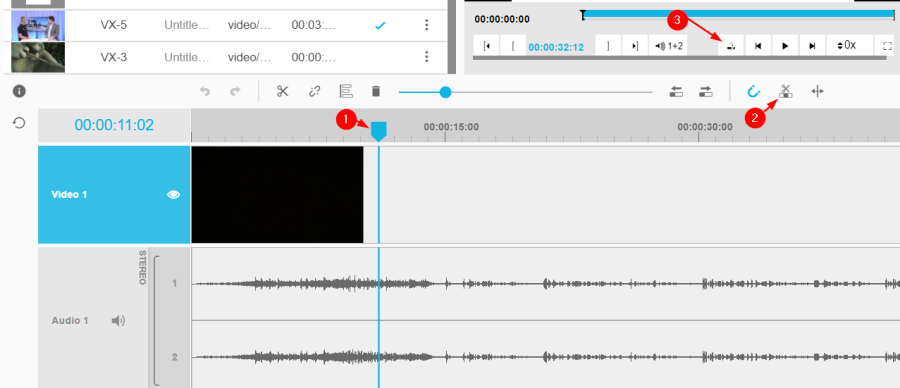Open audio channel 1+2 selector
Viewport: 900px width, 388px height.
pyautogui.click(x=669, y=46)
